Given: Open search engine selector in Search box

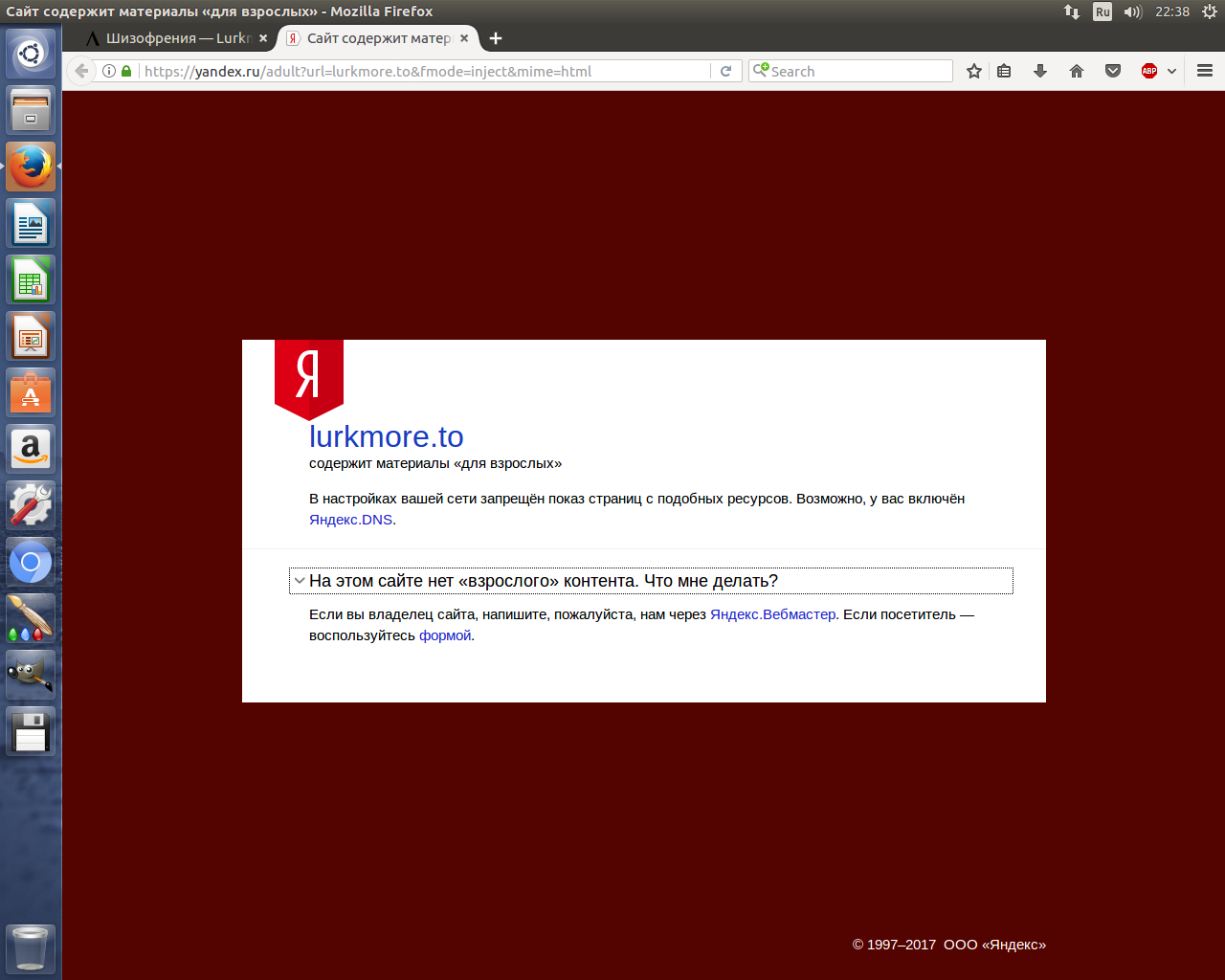Looking at the screenshot, I should point(761,70).
